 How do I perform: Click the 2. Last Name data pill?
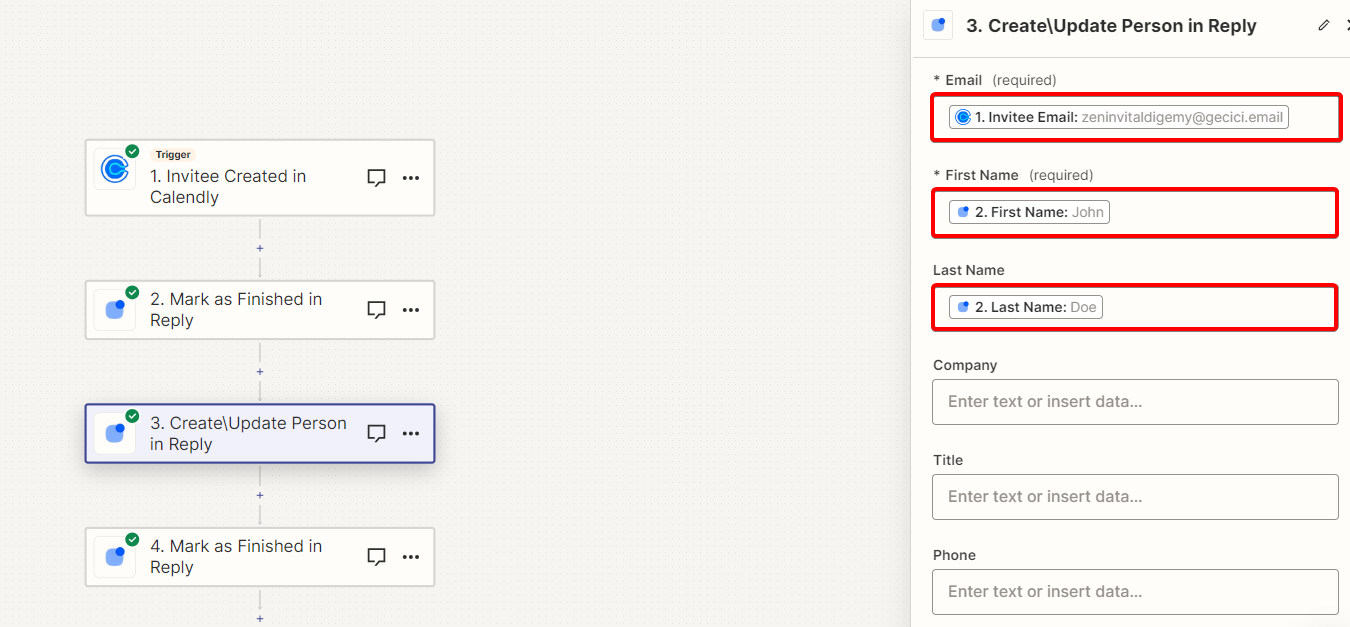pyautogui.click(x=1026, y=307)
